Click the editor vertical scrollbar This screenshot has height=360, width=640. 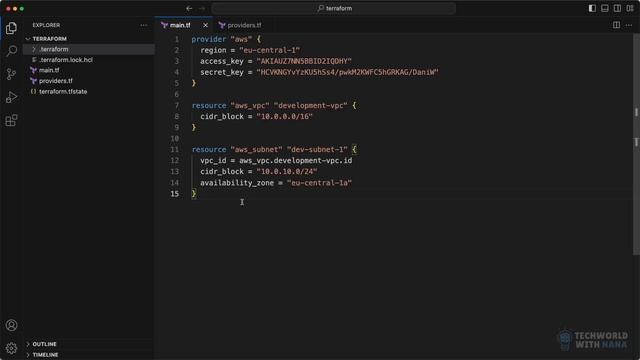click(x=636, y=145)
